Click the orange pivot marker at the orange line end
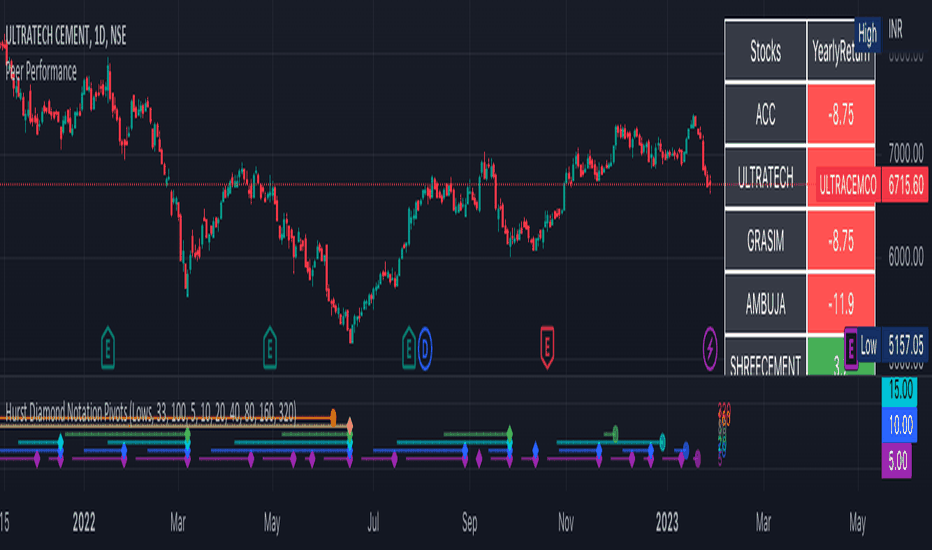The width and height of the screenshot is (932, 550). coord(333,417)
